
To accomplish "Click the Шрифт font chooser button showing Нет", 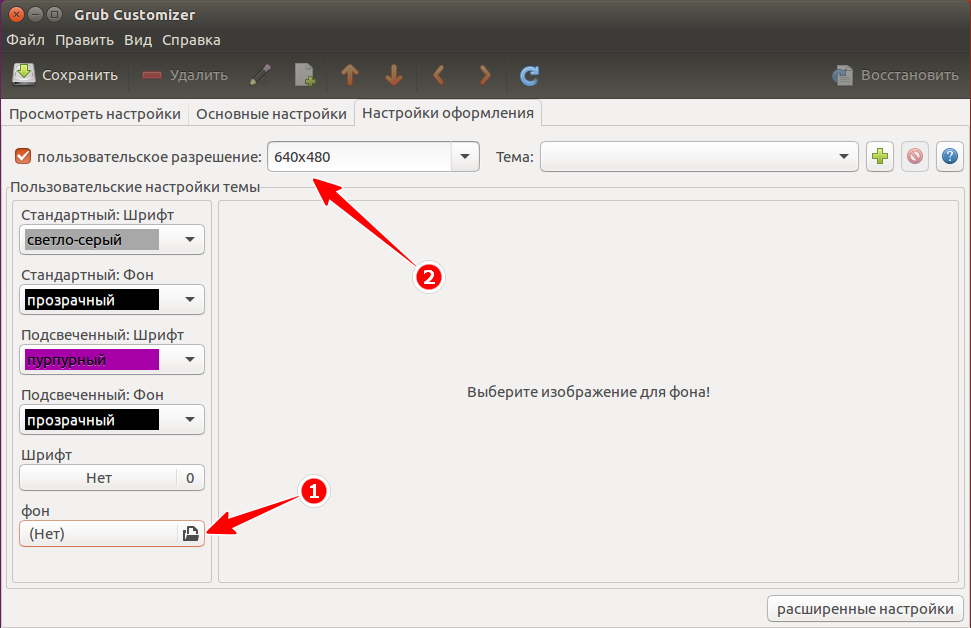I will (x=112, y=478).
